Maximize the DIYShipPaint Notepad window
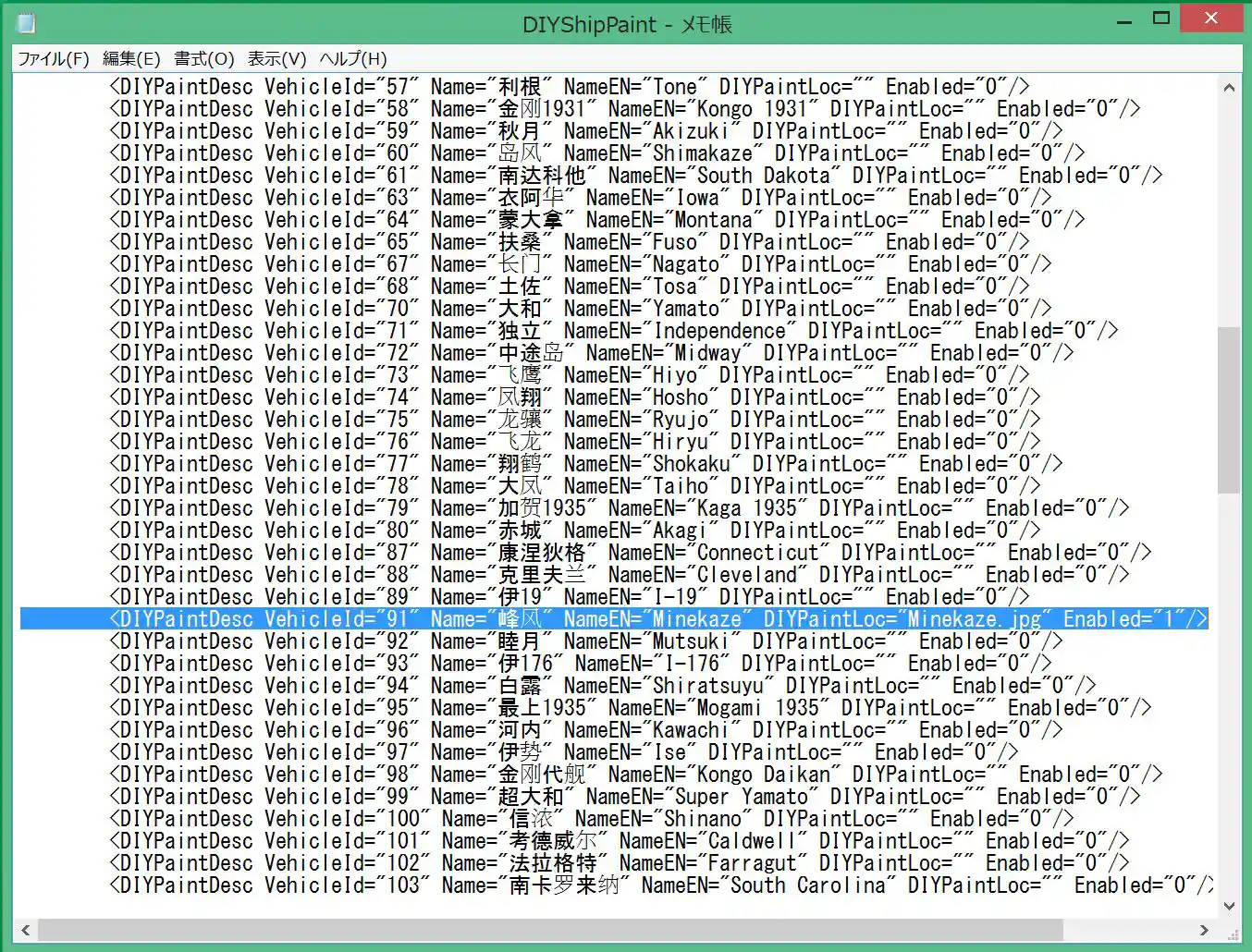Image resolution: width=1252 pixels, height=952 pixels. click(1161, 18)
